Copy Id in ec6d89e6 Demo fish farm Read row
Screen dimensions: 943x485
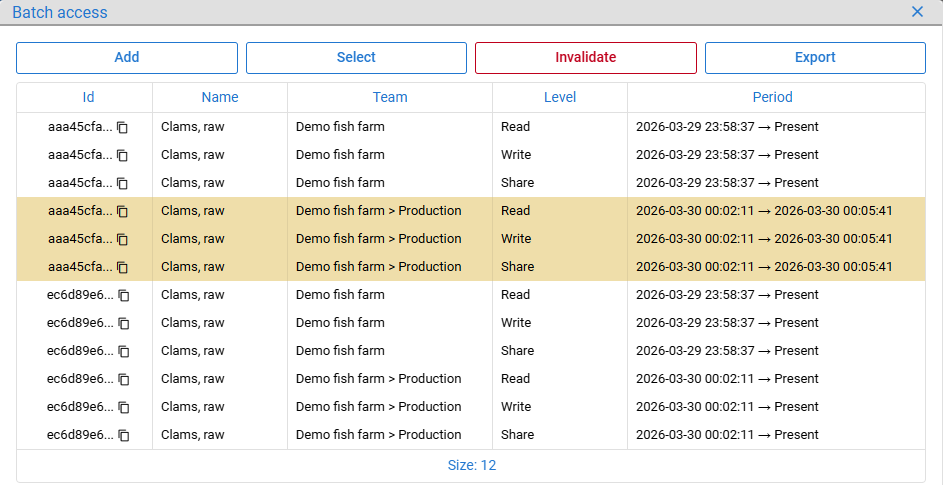(124, 295)
